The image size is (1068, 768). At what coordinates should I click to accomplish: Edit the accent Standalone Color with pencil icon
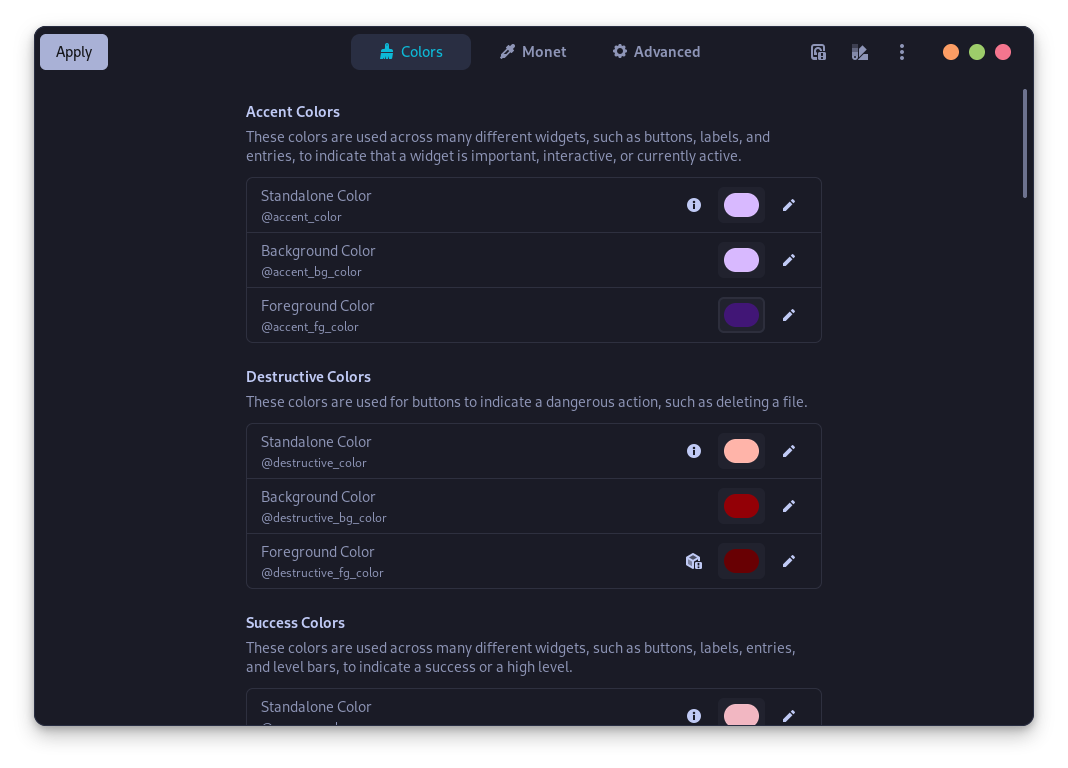pyautogui.click(x=789, y=204)
